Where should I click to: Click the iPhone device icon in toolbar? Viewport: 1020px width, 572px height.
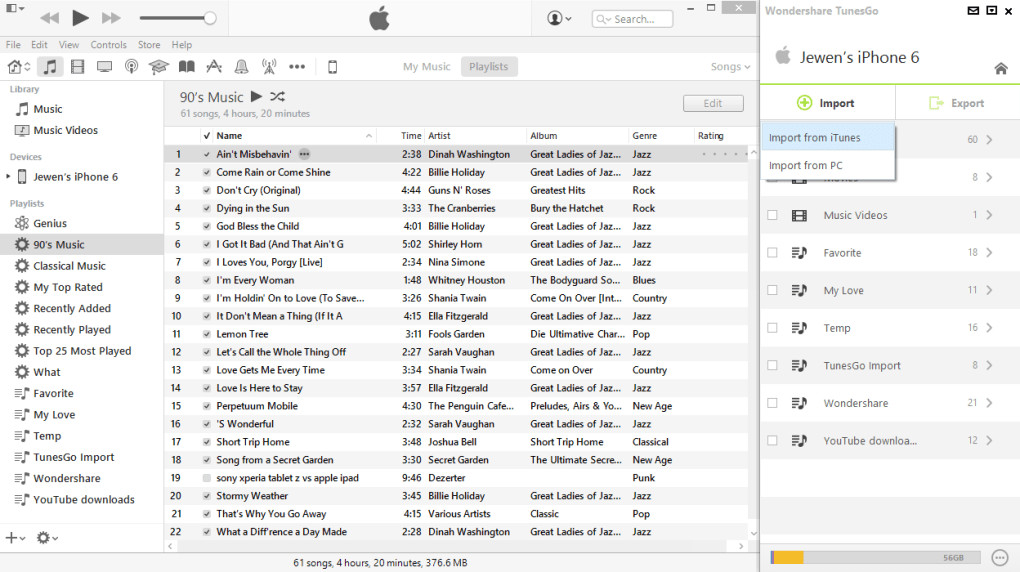pyautogui.click(x=333, y=67)
